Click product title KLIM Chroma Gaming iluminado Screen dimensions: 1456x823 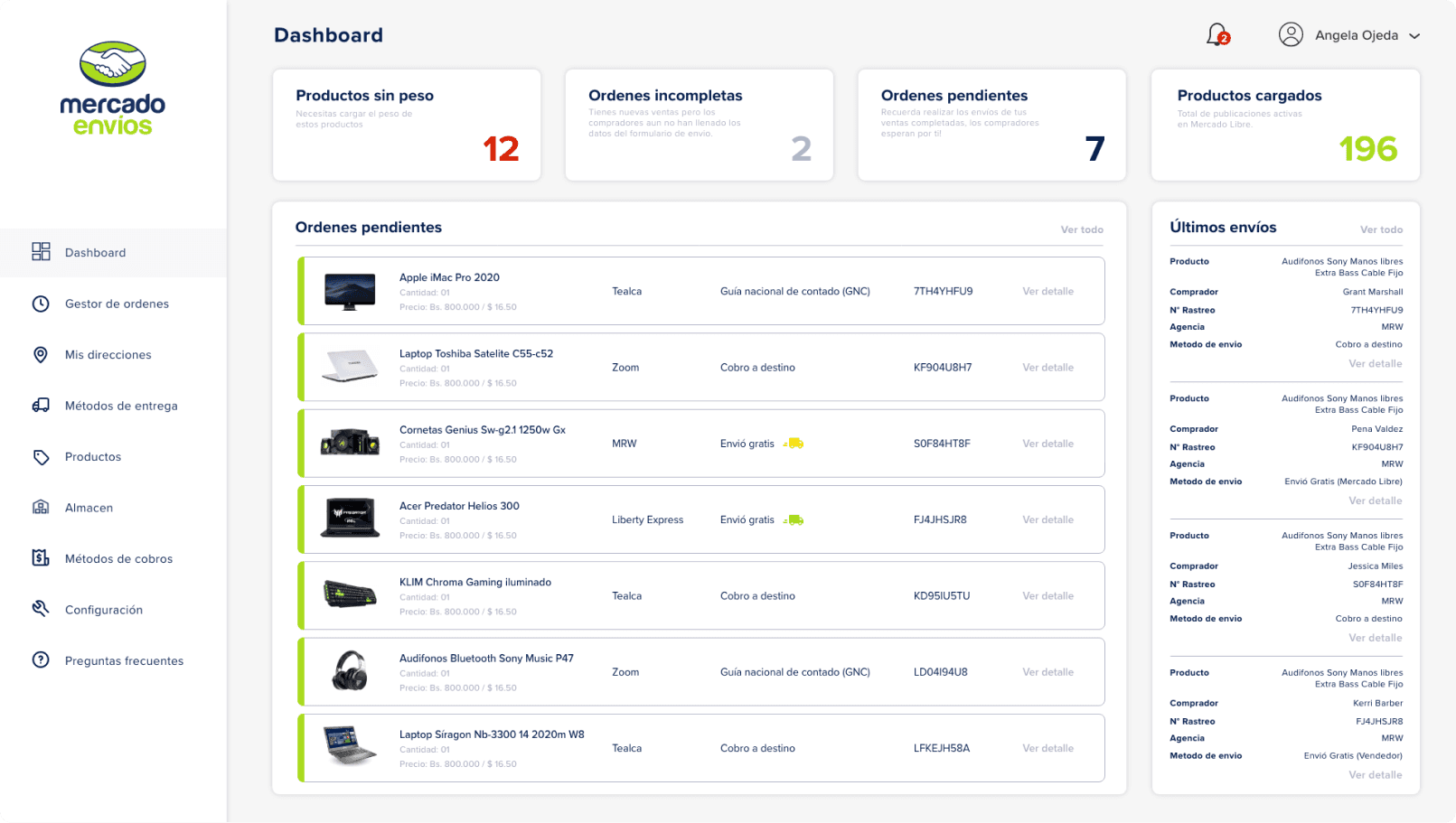click(x=475, y=582)
